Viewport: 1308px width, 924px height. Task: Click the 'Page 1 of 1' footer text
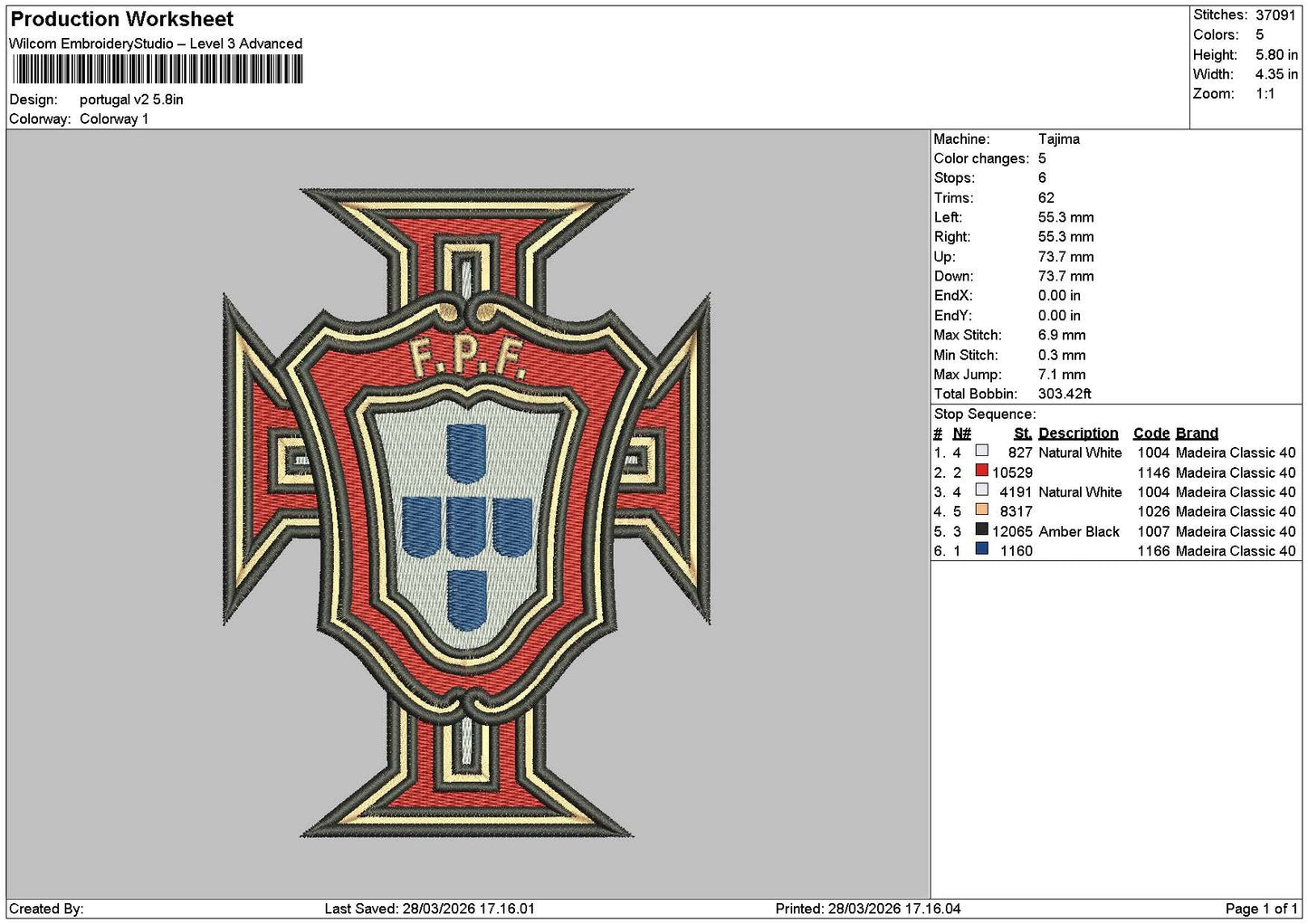[1261, 909]
